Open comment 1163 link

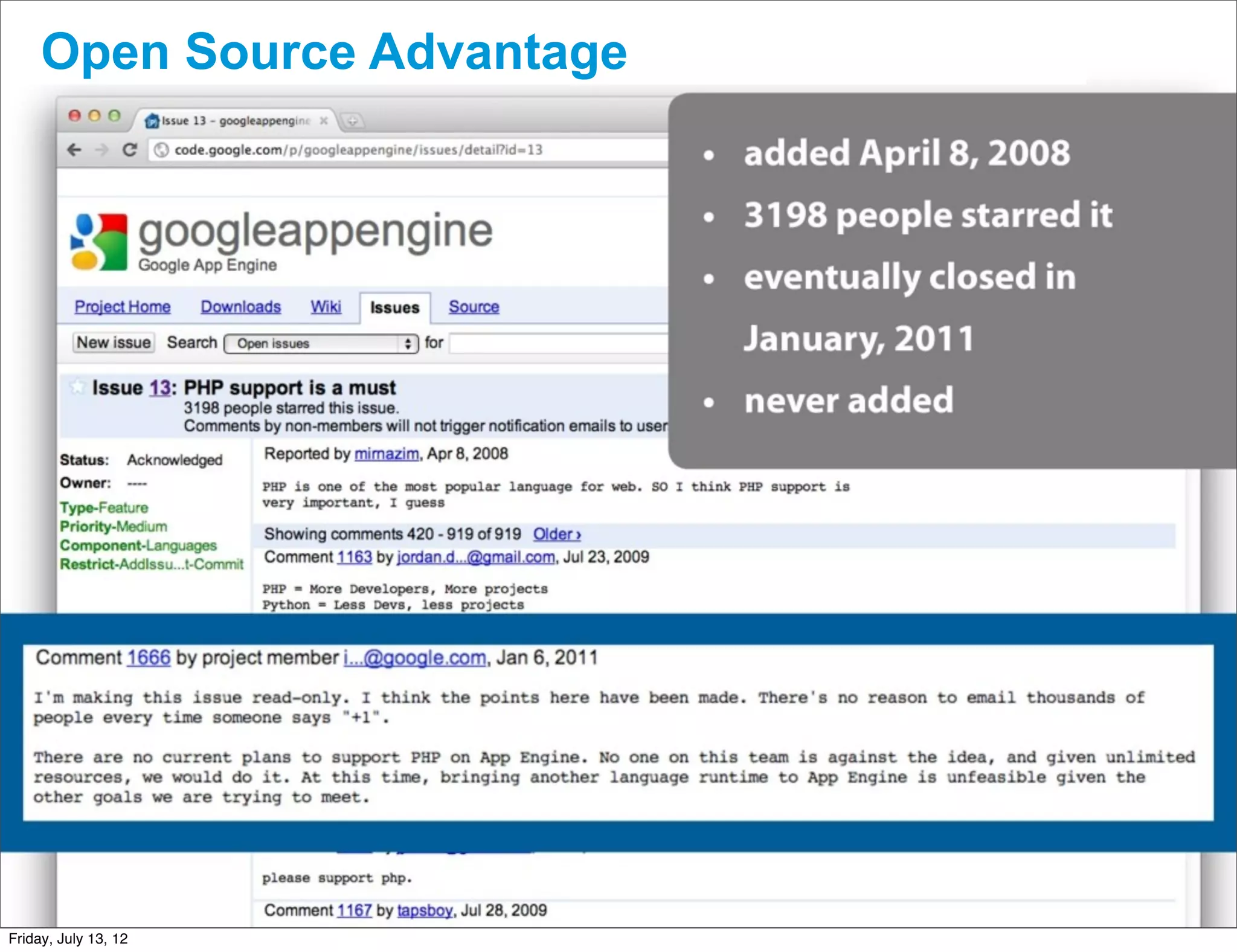(x=355, y=557)
